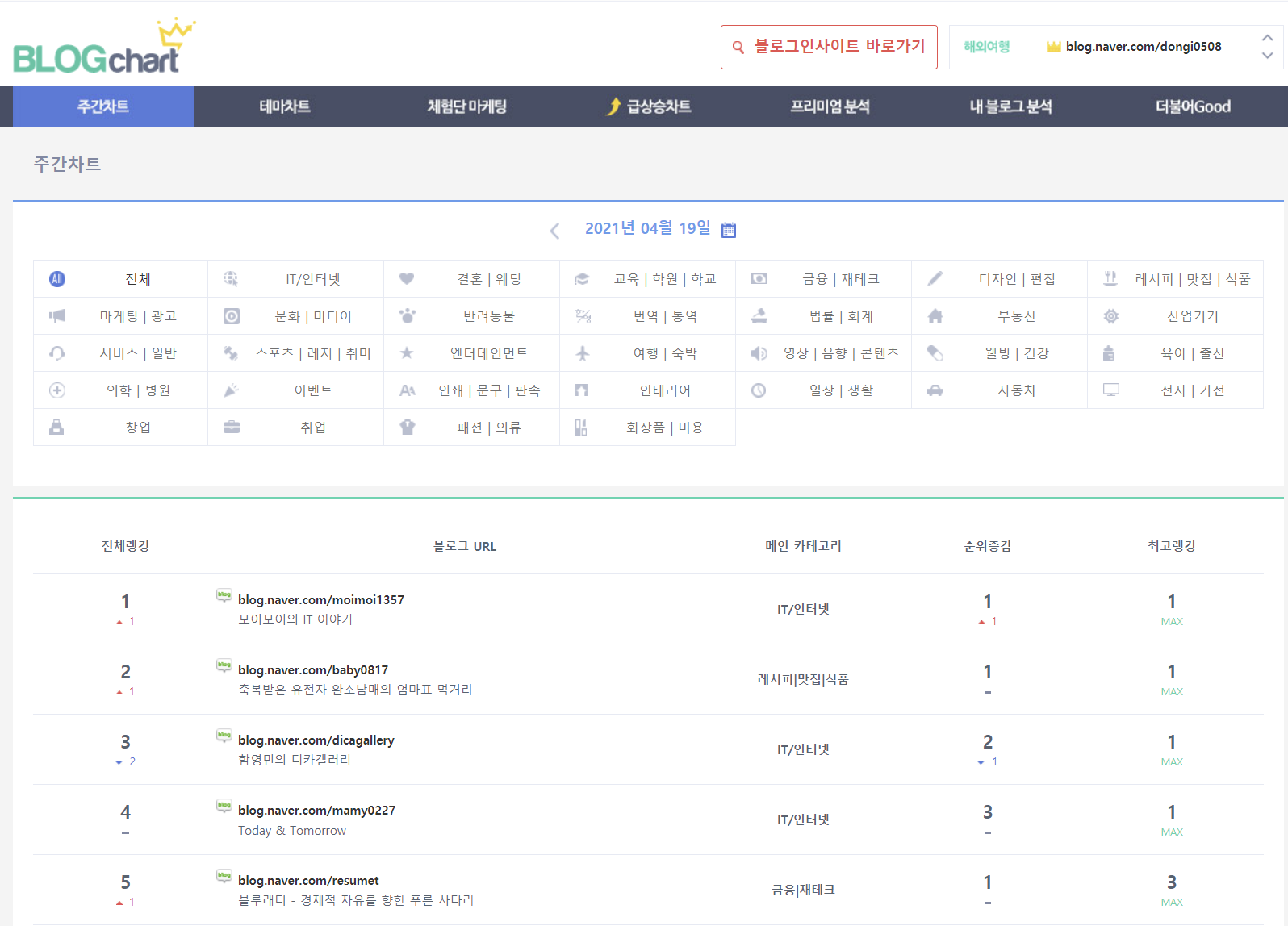Click the paw icon for 반려동물

pos(407,316)
